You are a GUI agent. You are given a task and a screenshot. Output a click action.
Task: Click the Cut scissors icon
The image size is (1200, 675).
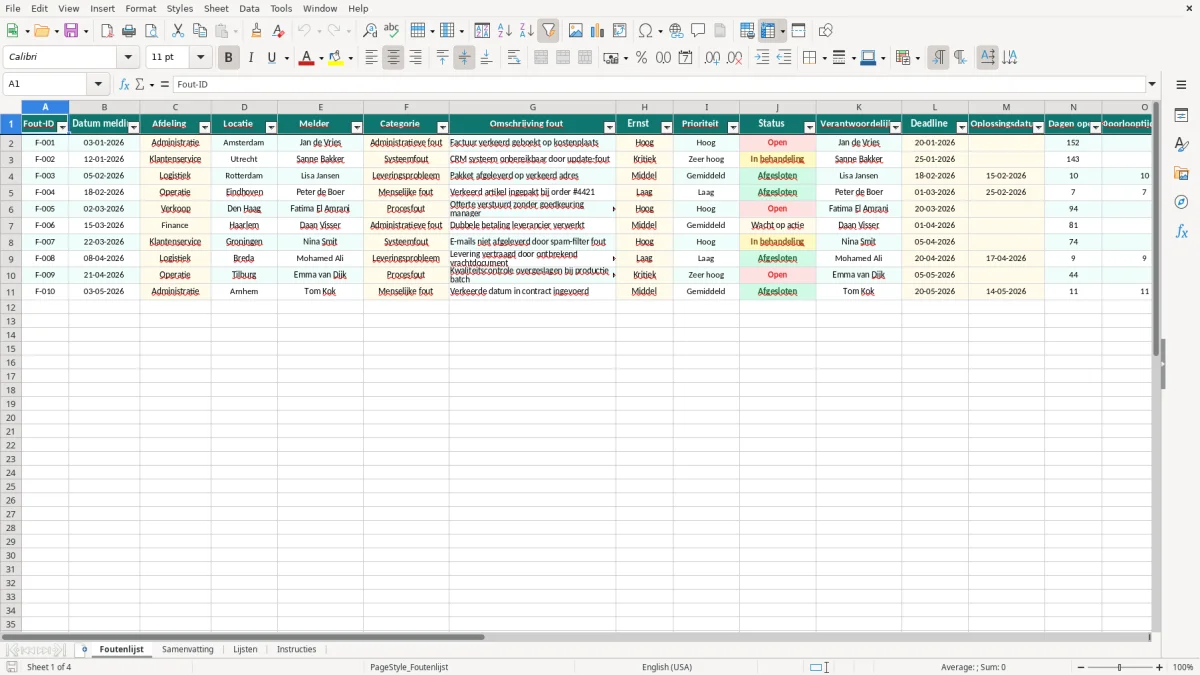point(178,31)
